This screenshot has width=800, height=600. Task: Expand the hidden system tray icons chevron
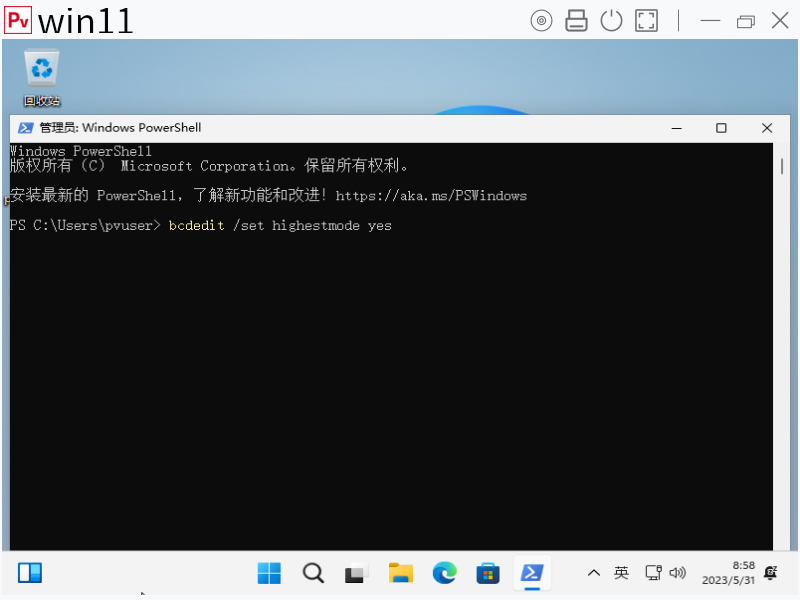pos(593,573)
